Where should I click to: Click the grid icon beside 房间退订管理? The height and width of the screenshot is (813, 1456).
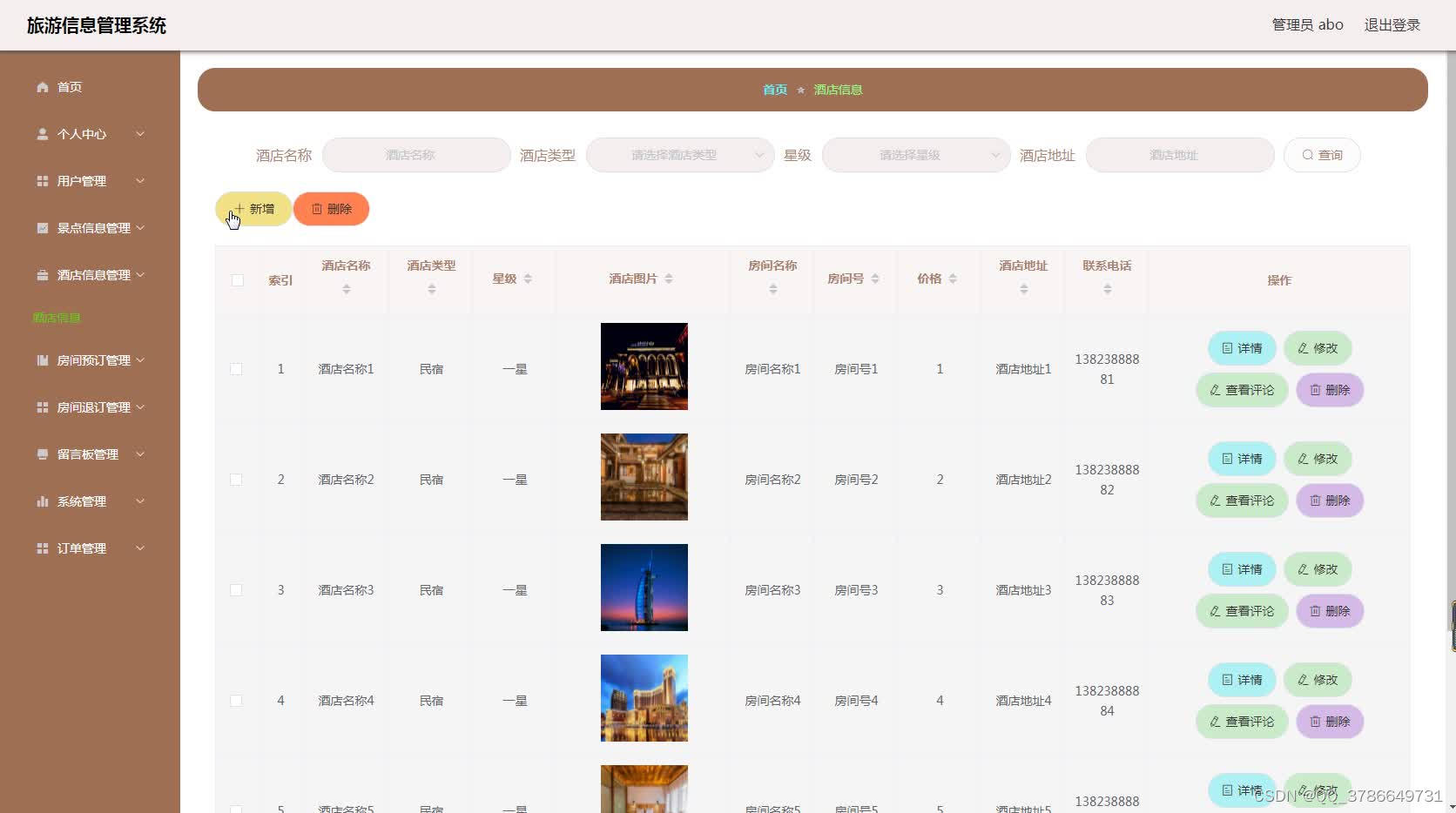coord(42,407)
